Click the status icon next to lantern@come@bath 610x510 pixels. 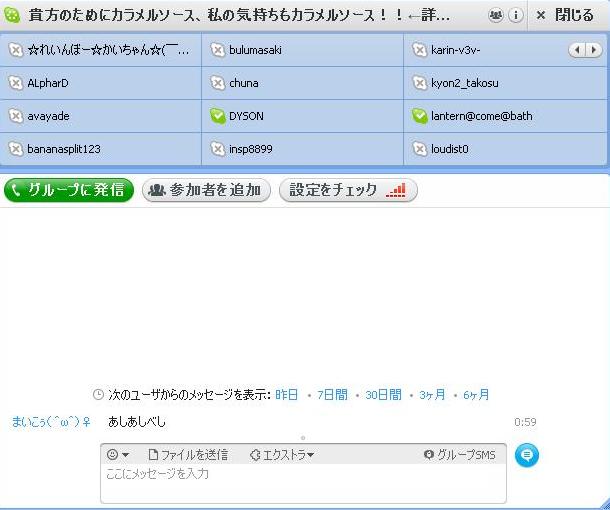pos(420,116)
